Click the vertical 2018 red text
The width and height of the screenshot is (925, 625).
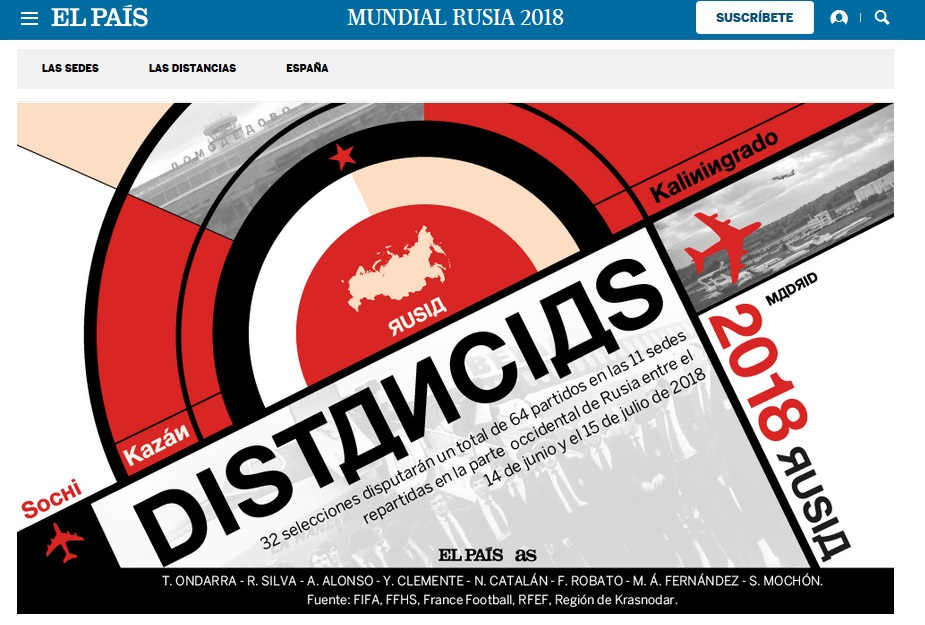click(758, 372)
